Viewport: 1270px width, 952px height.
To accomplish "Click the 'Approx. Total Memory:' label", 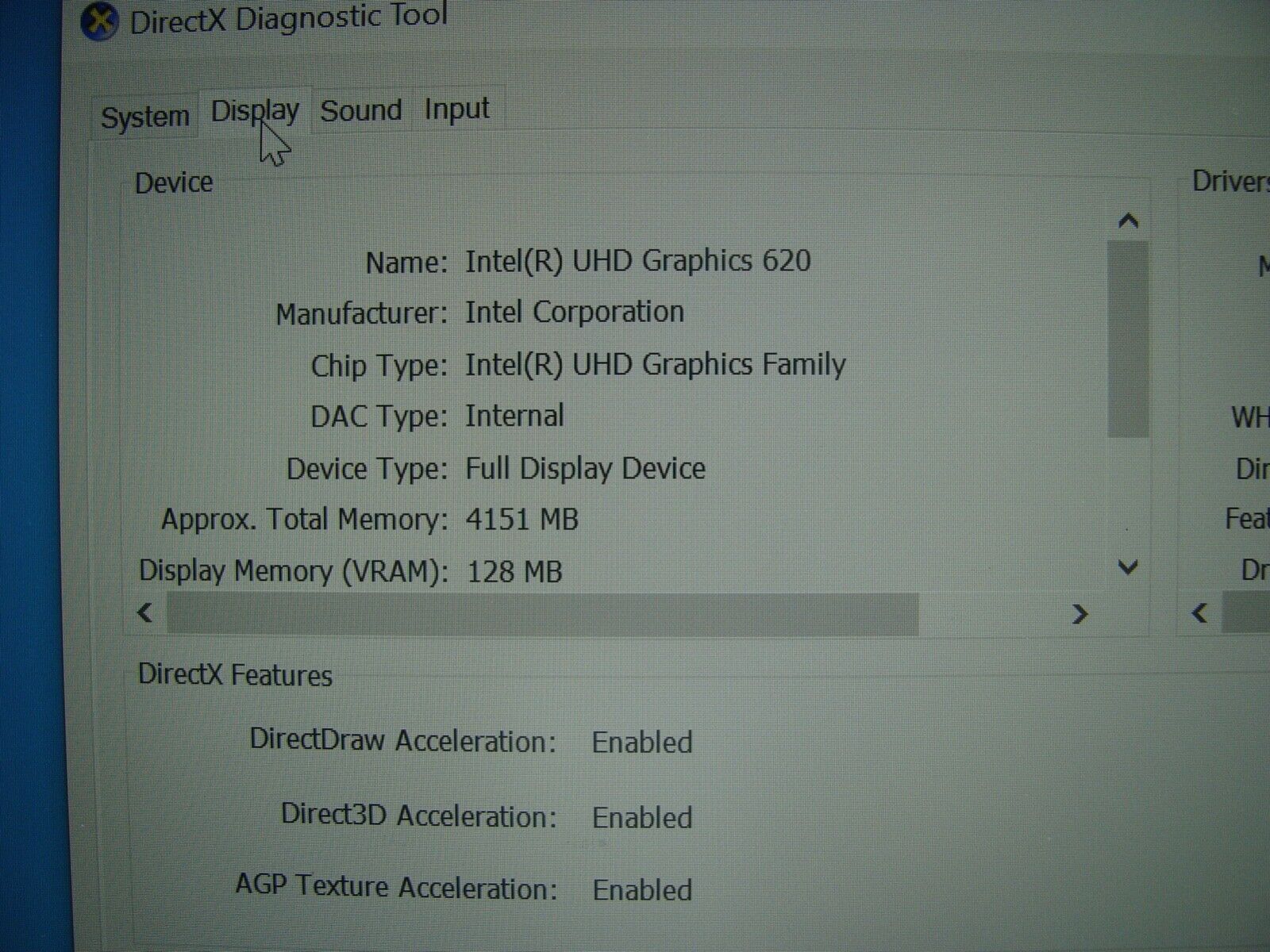I will pyautogui.click(x=305, y=520).
